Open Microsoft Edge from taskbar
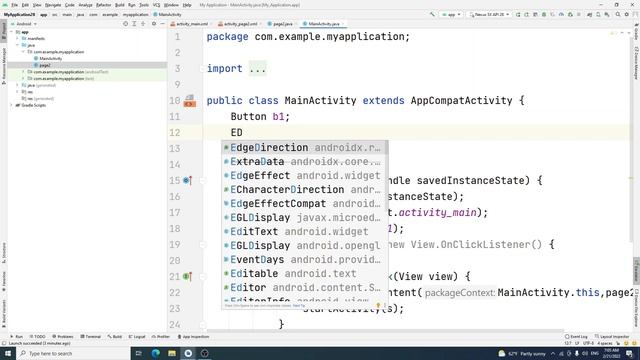This screenshot has height=360, width=640. [156, 353]
